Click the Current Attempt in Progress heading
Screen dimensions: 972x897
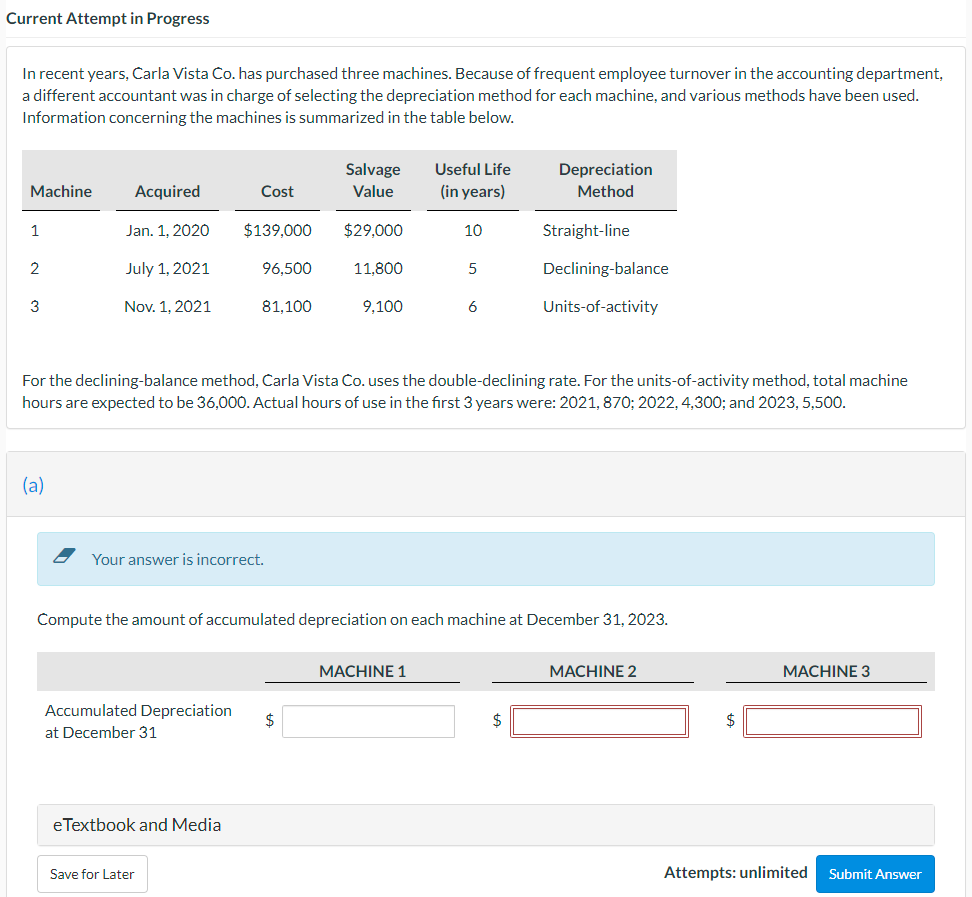pyautogui.click(x=108, y=19)
